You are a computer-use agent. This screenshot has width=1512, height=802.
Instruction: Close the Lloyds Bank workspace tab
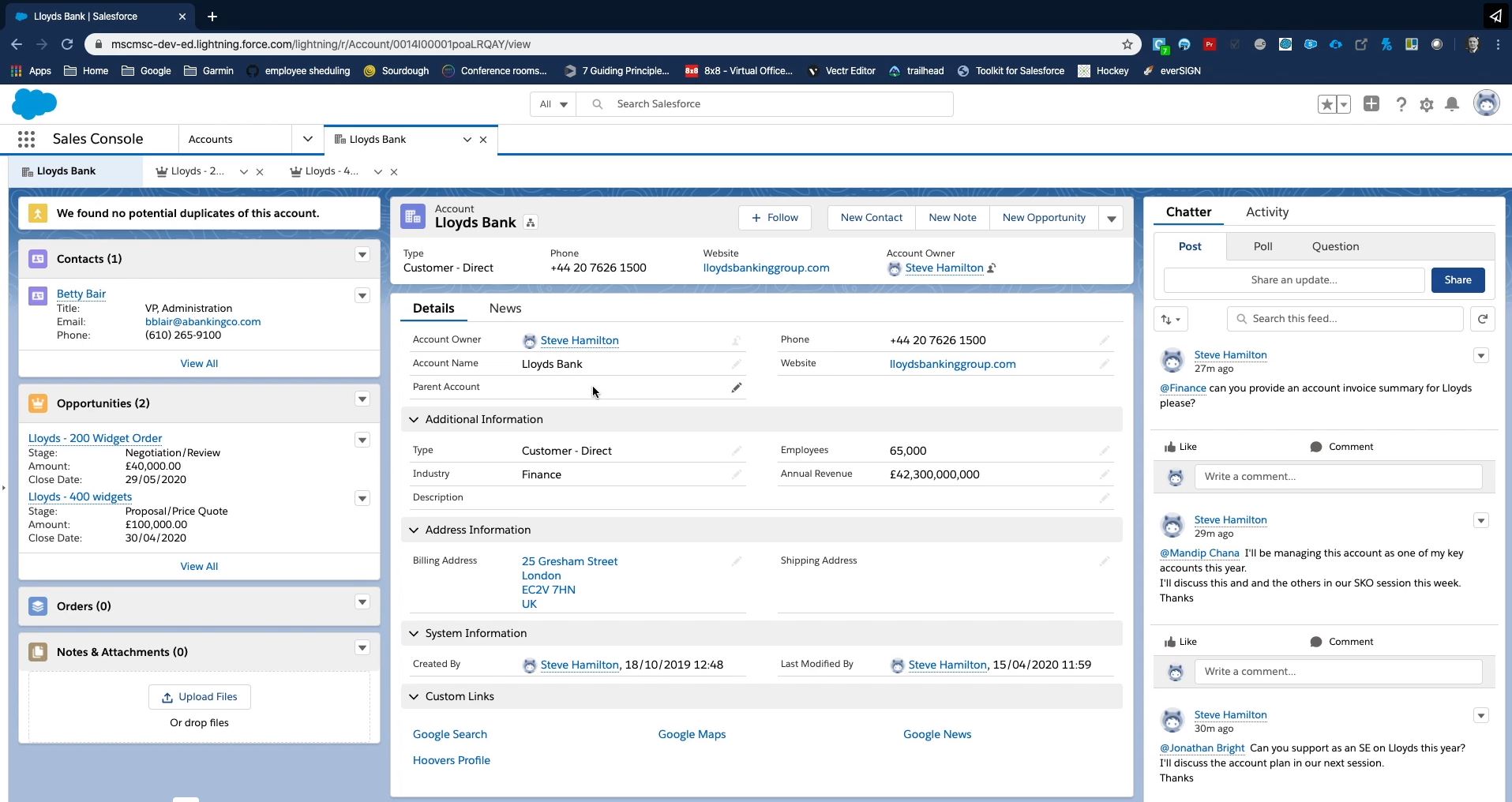coord(483,140)
